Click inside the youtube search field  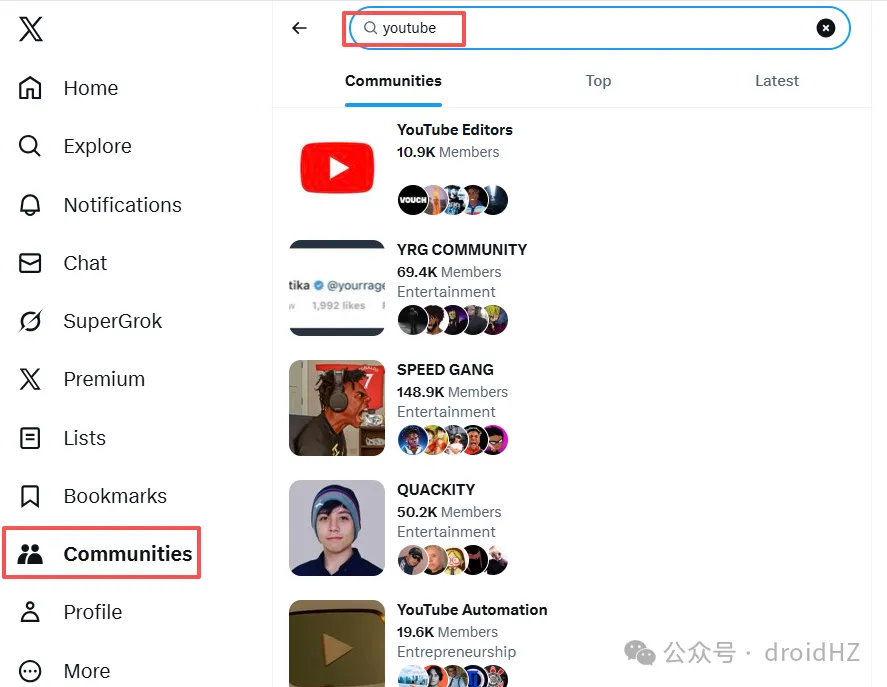(x=590, y=28)
